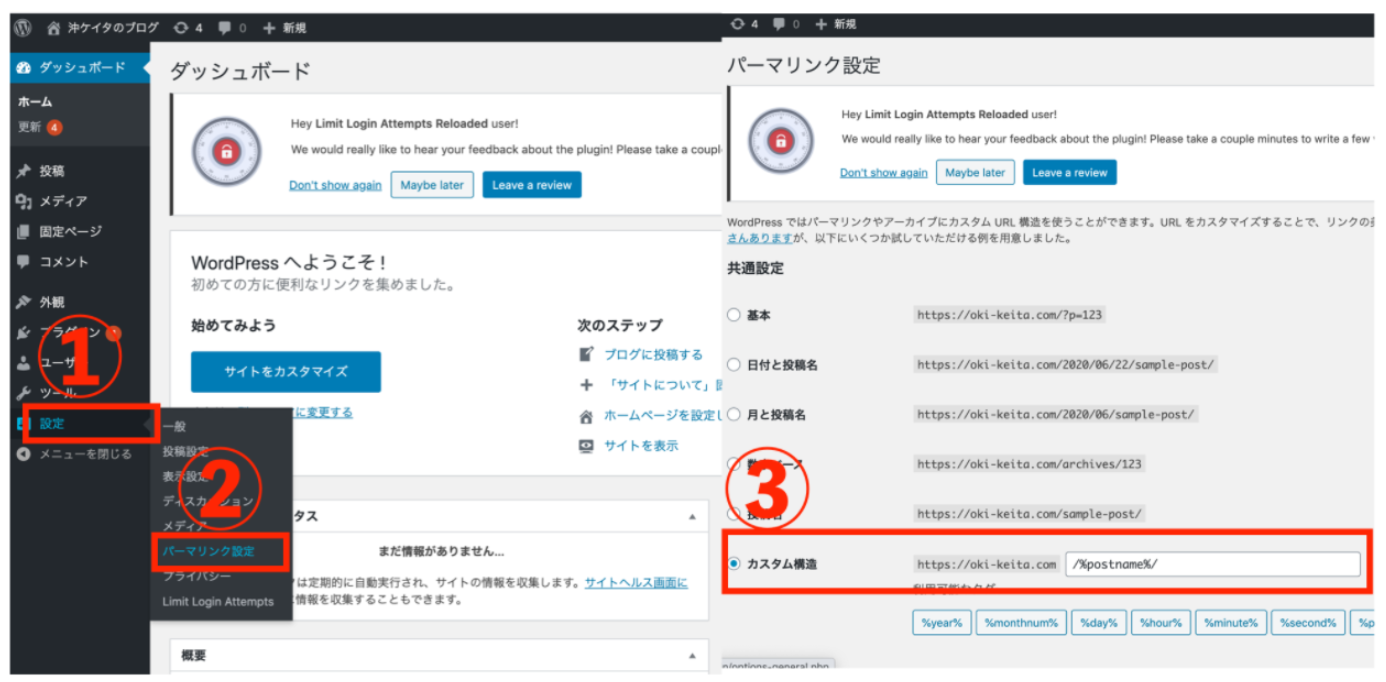The width and height of the screenshot is (1386, 682).
Task: Click Maybe later on permalink page notice
Action: (x=975, y=173)
